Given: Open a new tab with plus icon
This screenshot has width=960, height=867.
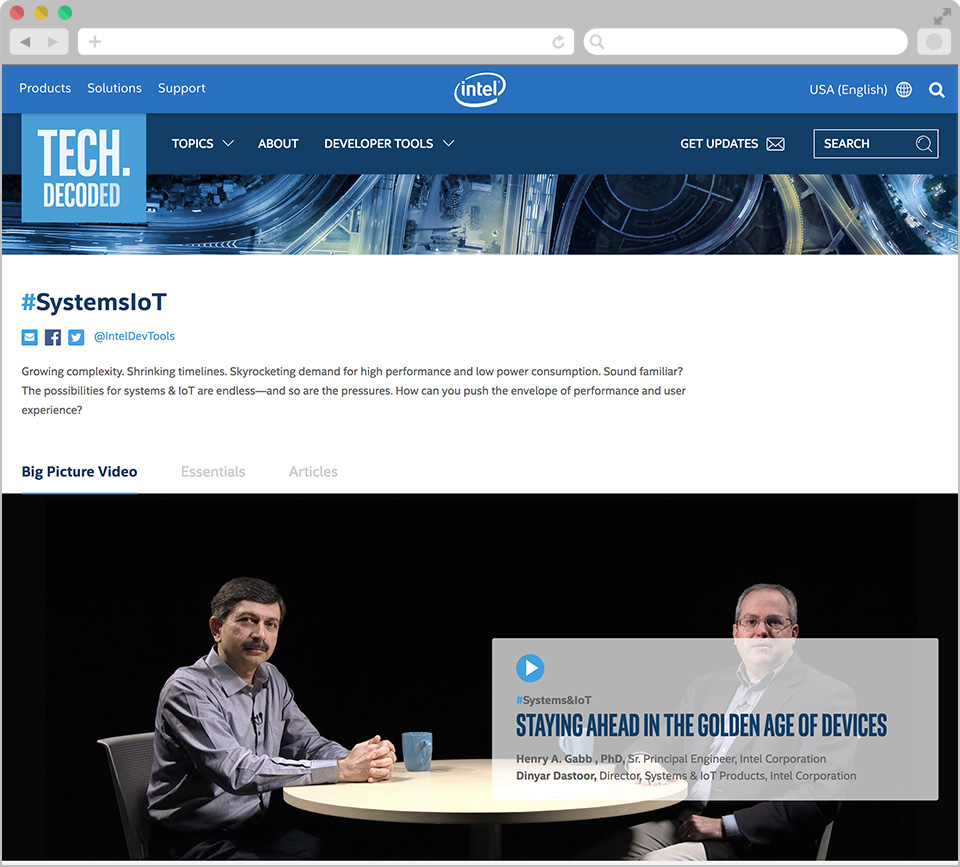Looking at the screenshot, I should tap(95, 42).
